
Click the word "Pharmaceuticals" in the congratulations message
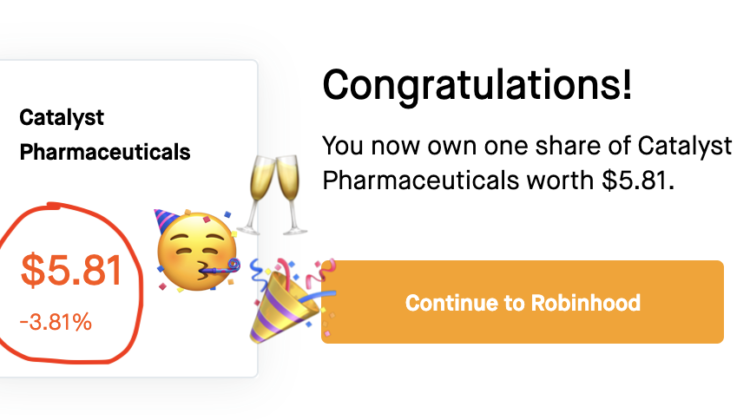click(411, 185)
